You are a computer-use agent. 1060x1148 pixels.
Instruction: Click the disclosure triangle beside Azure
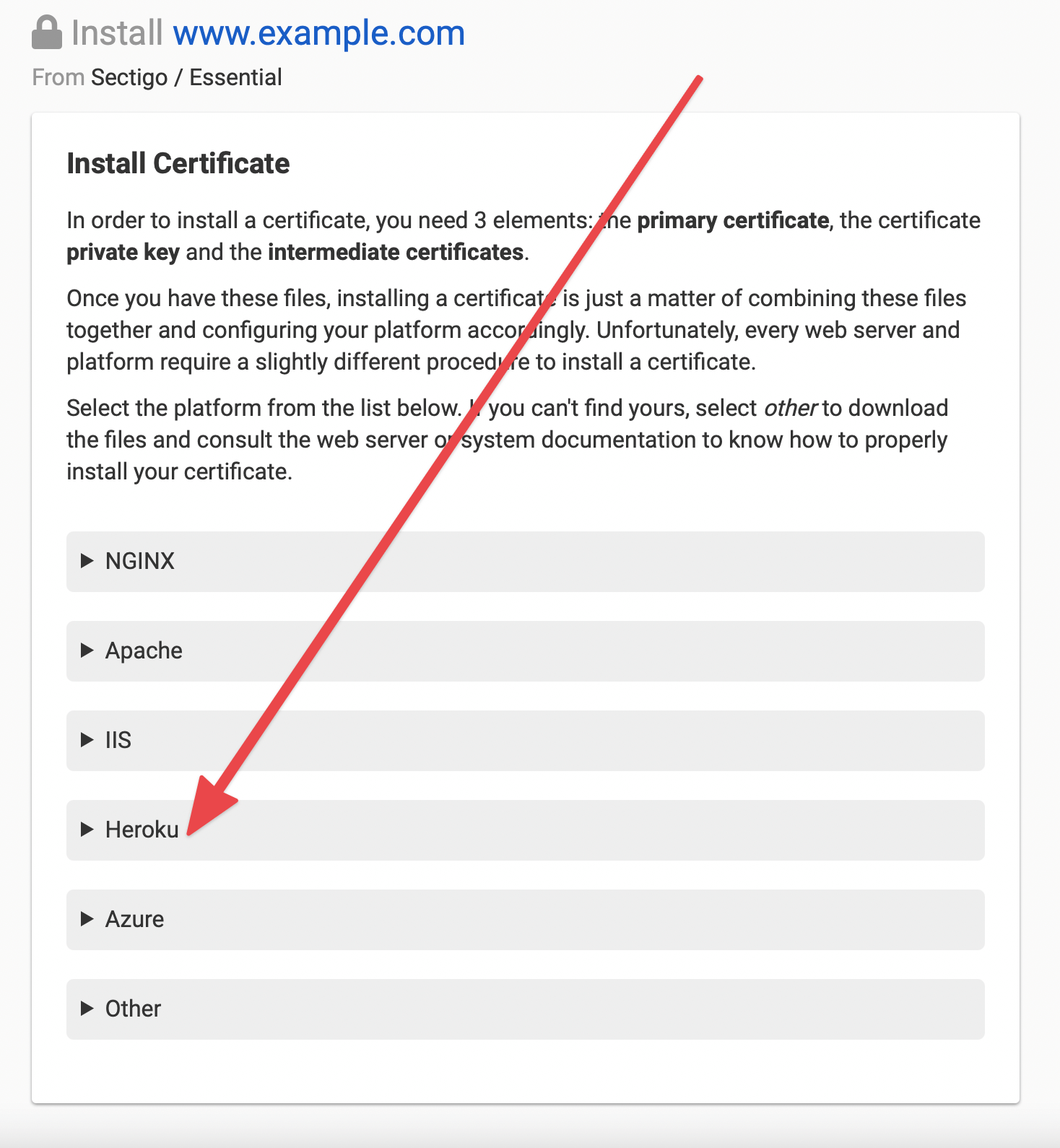tap(87, 919)
